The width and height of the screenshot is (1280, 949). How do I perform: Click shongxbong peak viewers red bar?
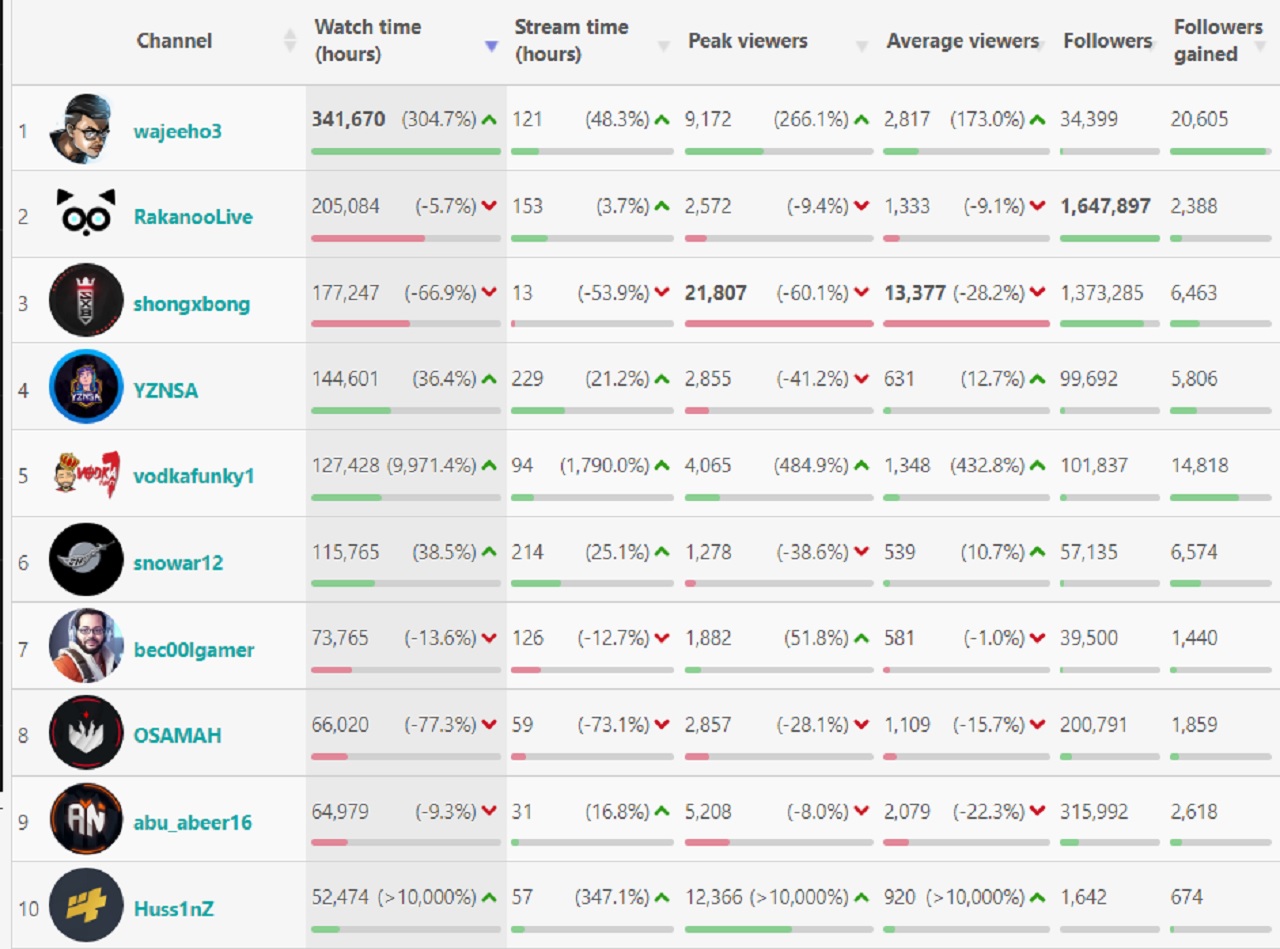[x=779, y=324]
